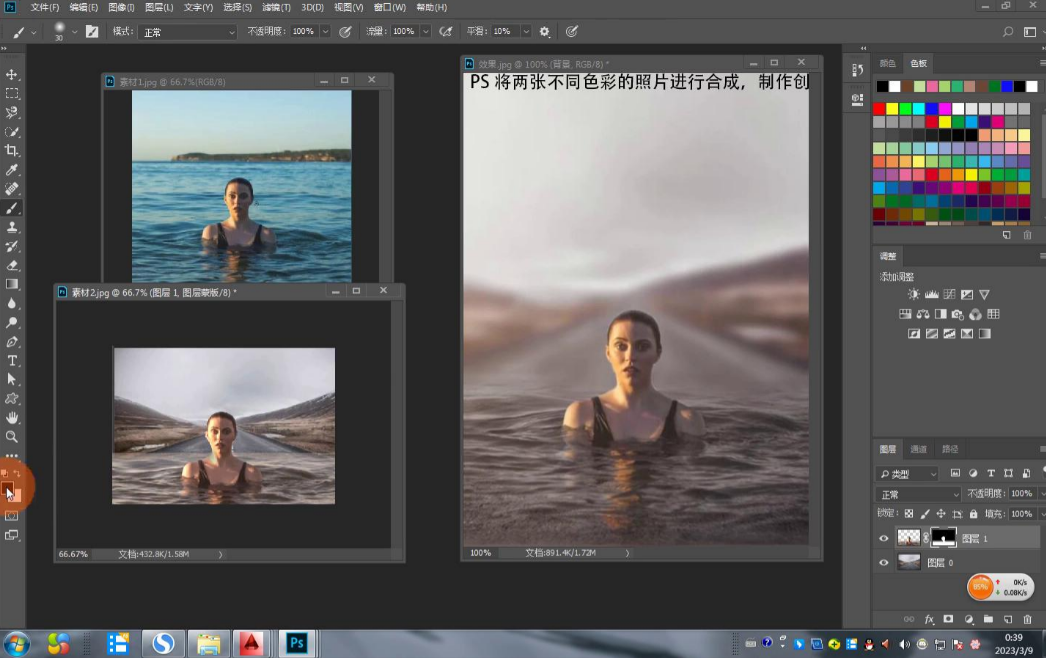Screen dimensions: 1046x658
Task: Select the Zoom tool
Action: point(12,437)
